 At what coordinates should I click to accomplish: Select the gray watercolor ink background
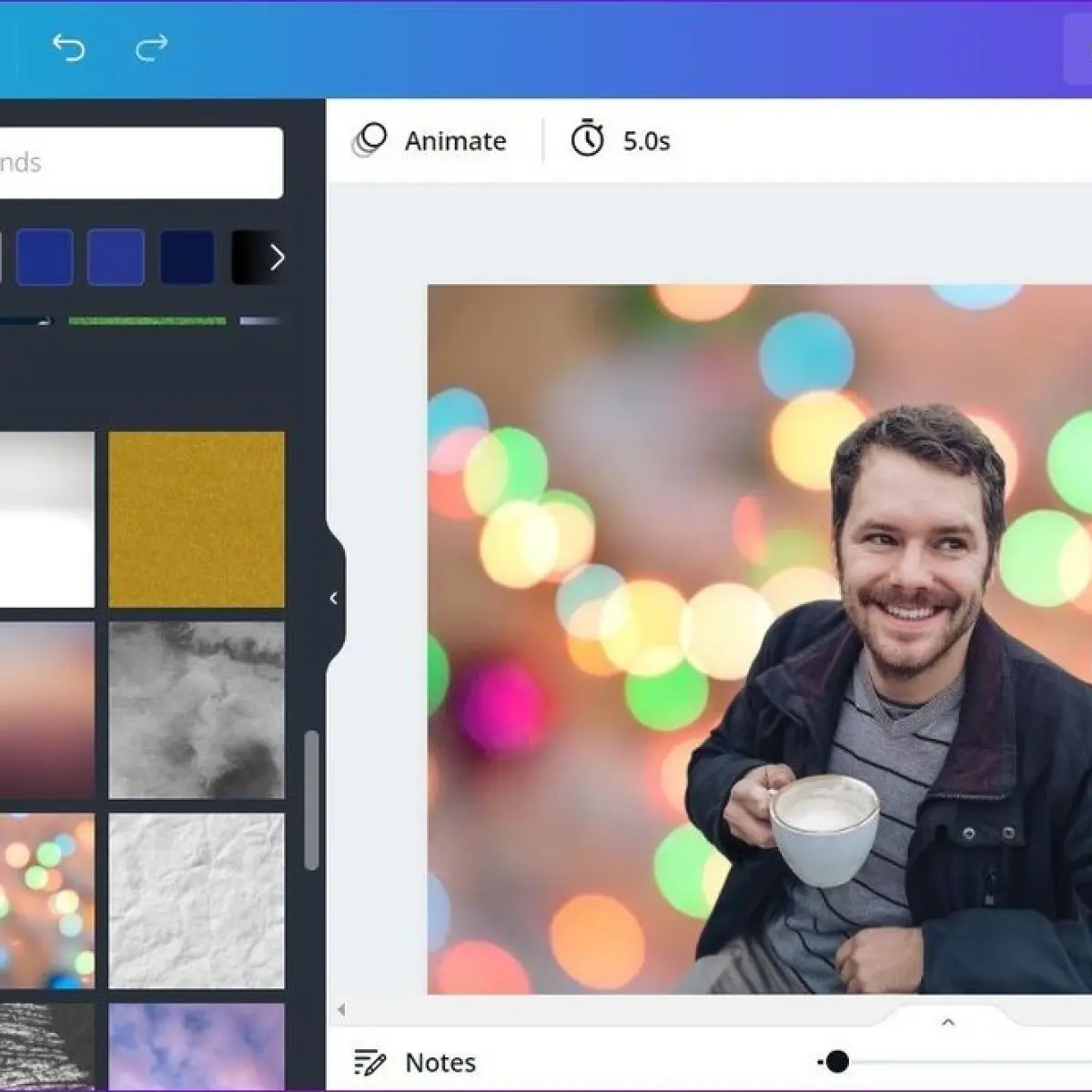[197, 711]
